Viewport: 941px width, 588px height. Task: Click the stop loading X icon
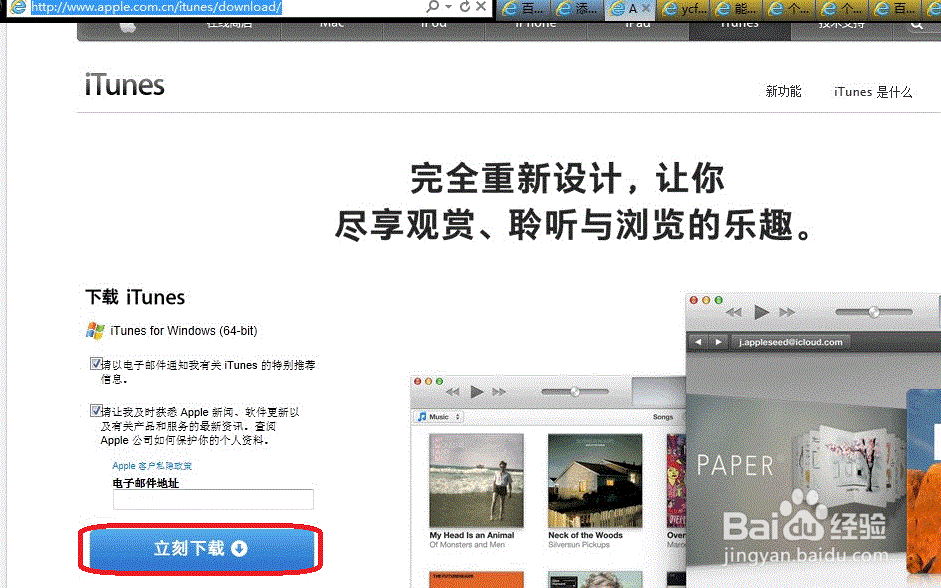[x=481, y=7]
